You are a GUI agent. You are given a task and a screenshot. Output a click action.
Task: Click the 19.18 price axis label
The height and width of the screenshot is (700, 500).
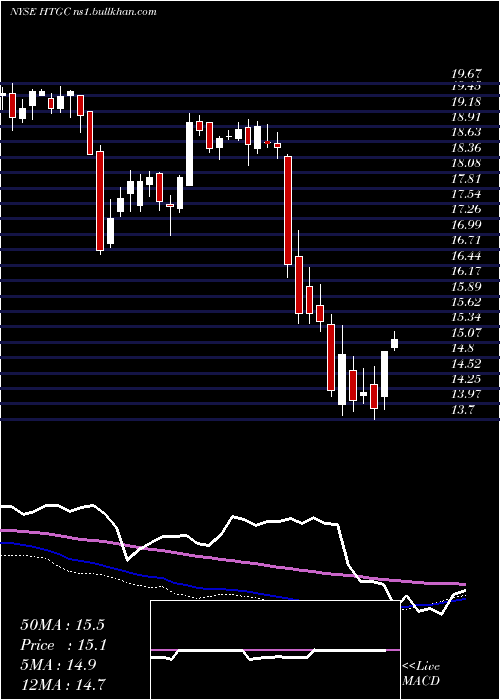466,102
